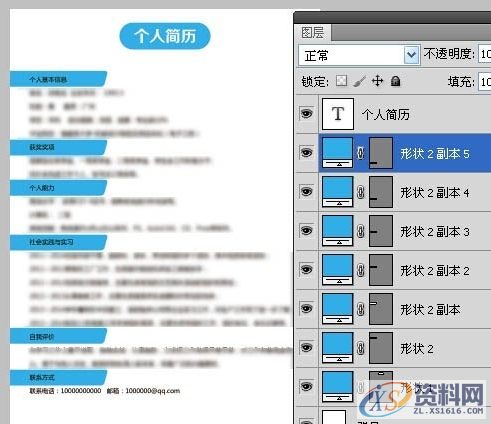Select layer name 形状 2 副本 3

click(x=435, y=232)
